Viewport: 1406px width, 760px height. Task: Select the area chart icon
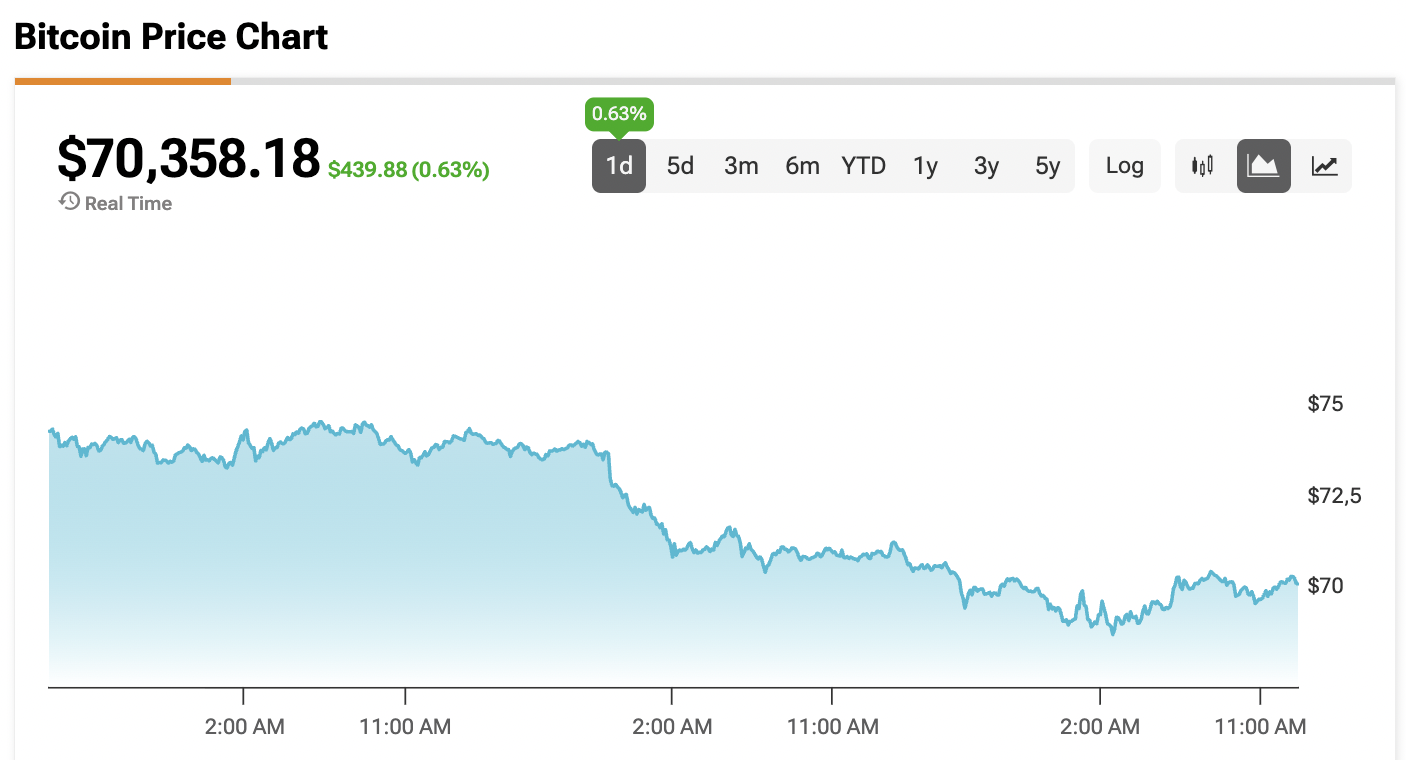coord(1264,166)
